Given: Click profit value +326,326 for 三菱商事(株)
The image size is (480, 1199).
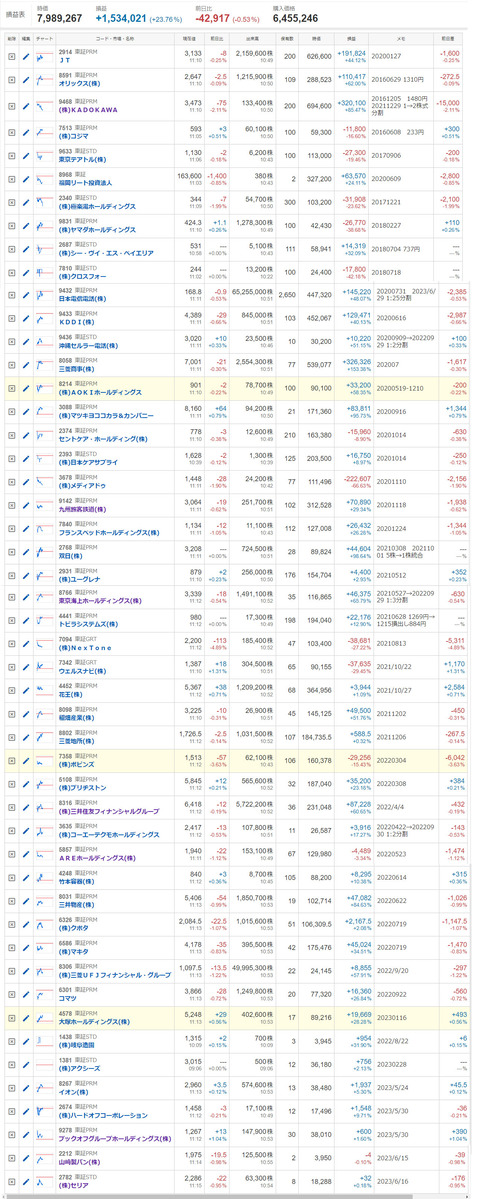Looking at the screenshot, I should pos(356,361).
